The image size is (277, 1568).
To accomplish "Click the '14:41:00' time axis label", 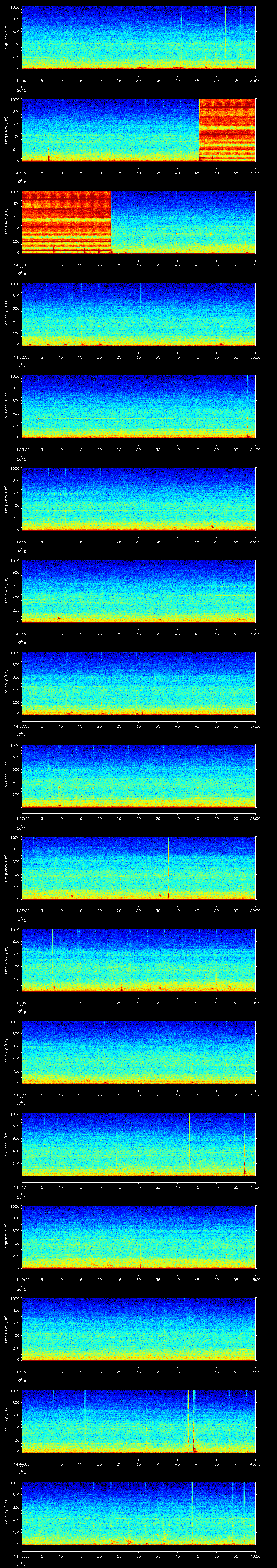I will (21, 1187).
